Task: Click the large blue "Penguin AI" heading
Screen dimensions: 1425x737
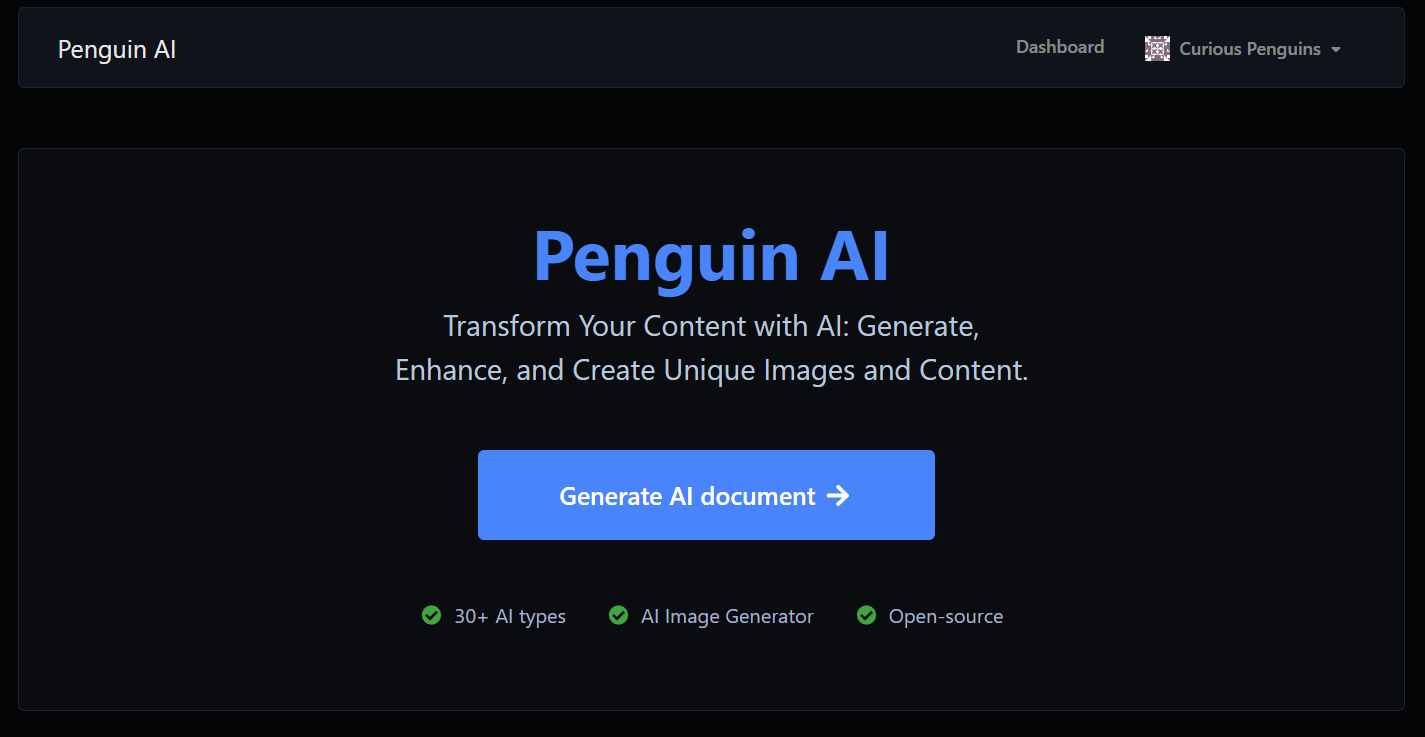Action: coord(711,256)
